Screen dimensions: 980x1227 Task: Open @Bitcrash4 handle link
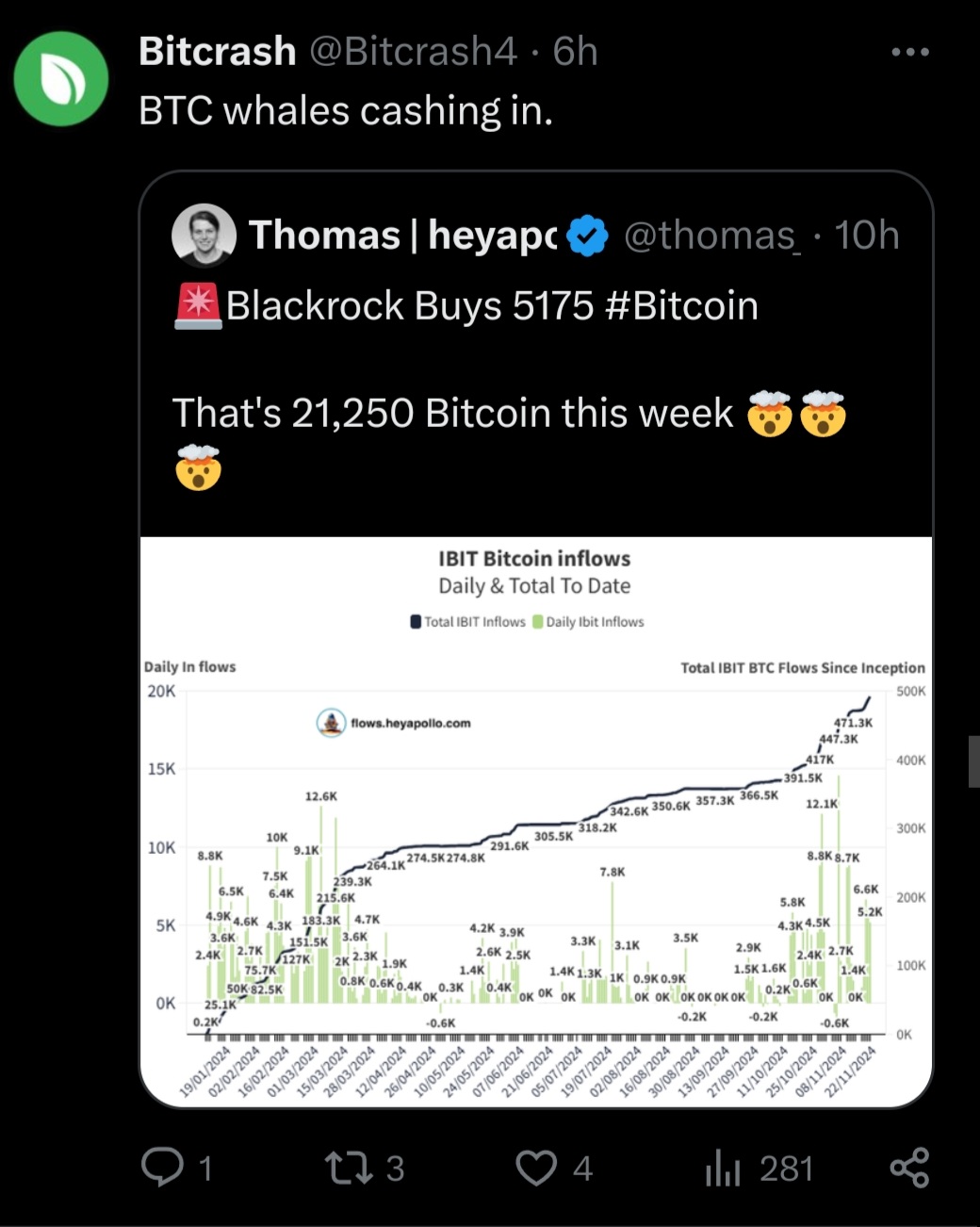click(414, 52)
